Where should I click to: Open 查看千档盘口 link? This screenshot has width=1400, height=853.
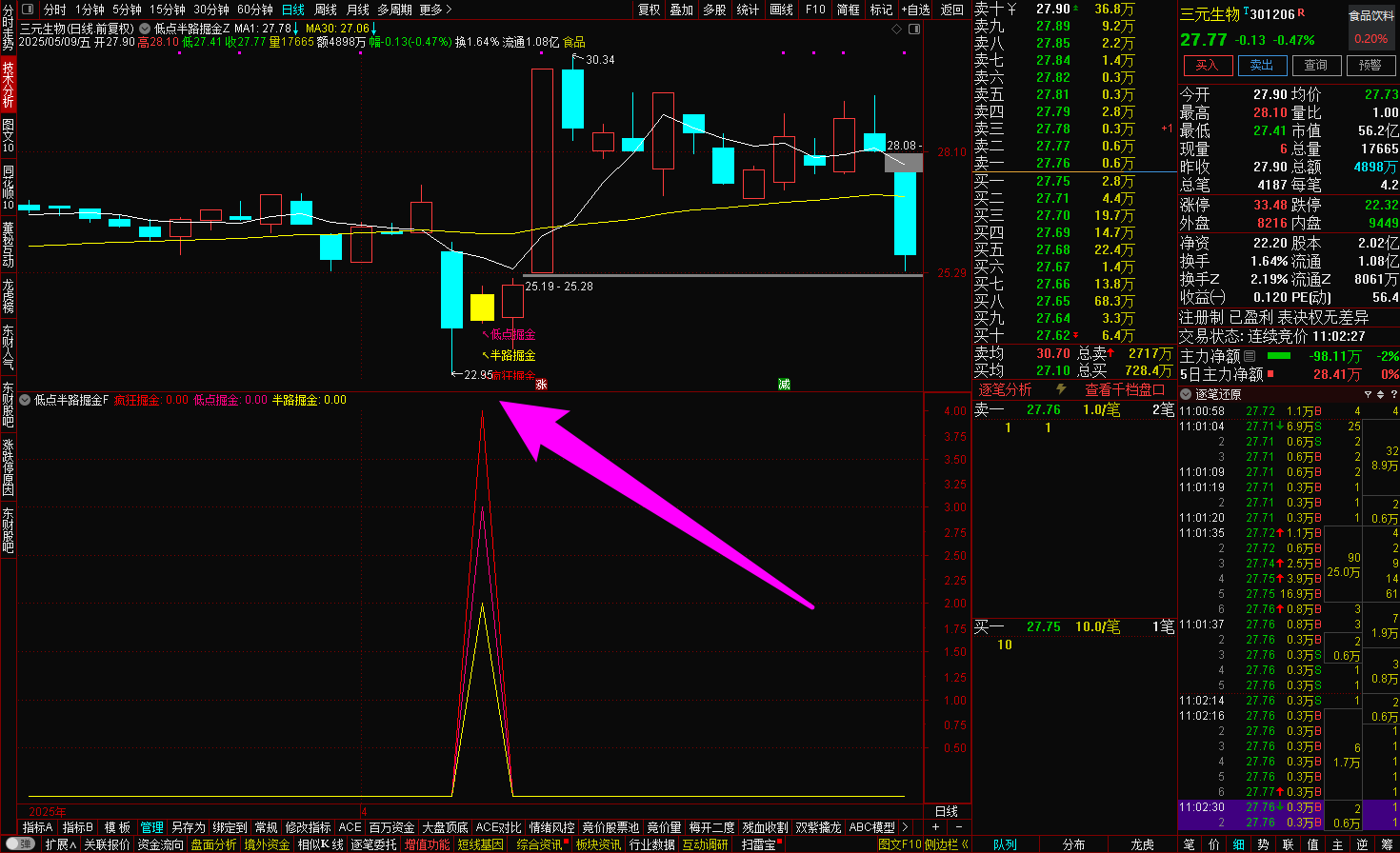pos(1124,389)
